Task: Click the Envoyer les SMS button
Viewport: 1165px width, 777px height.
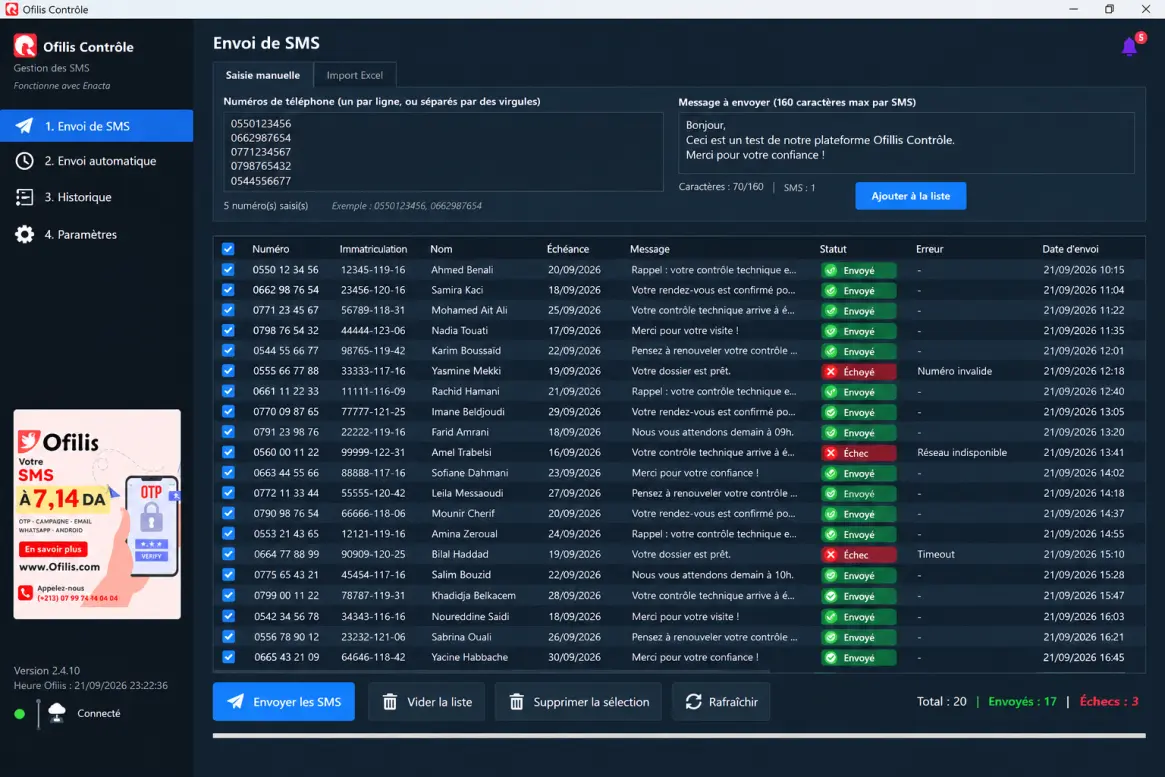Action: [284, 701]
